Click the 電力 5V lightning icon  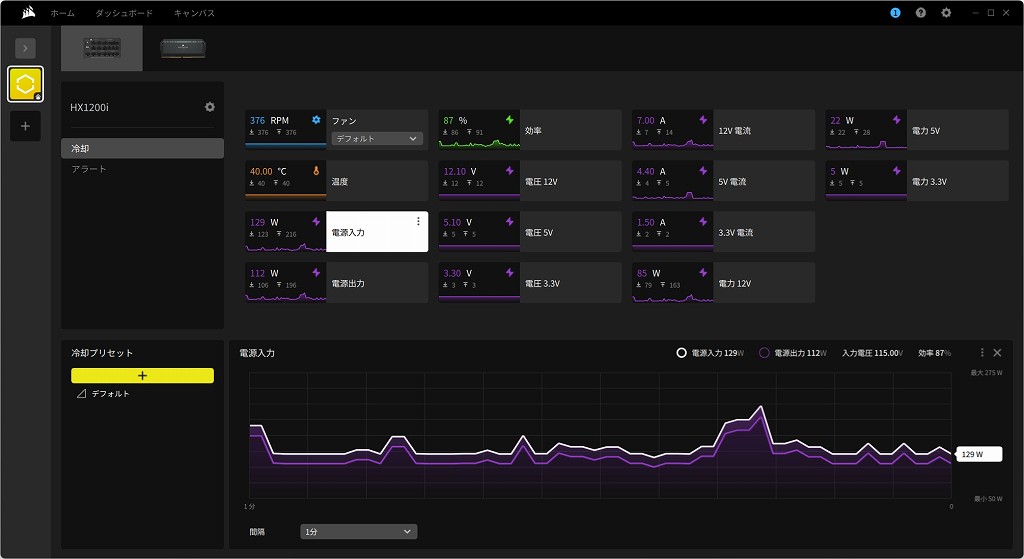coord(897,120)
